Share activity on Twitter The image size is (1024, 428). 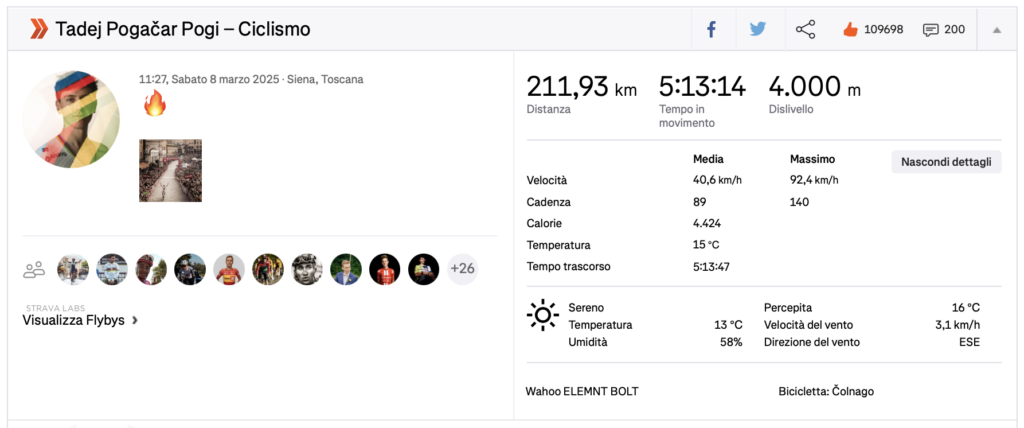coord(758,30)
